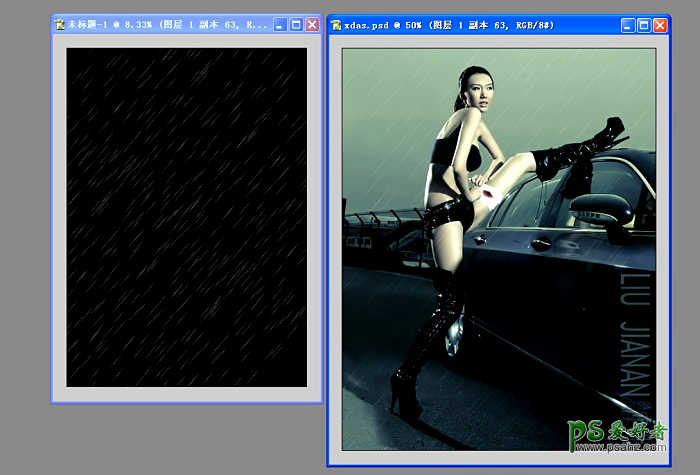
Task: Close the untitled rain document window
Action: click(312, 23)
